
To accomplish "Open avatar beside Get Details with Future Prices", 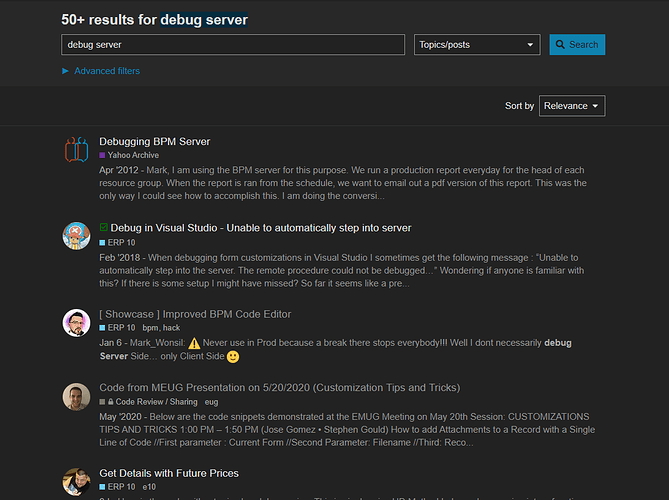I will [76, 482].
